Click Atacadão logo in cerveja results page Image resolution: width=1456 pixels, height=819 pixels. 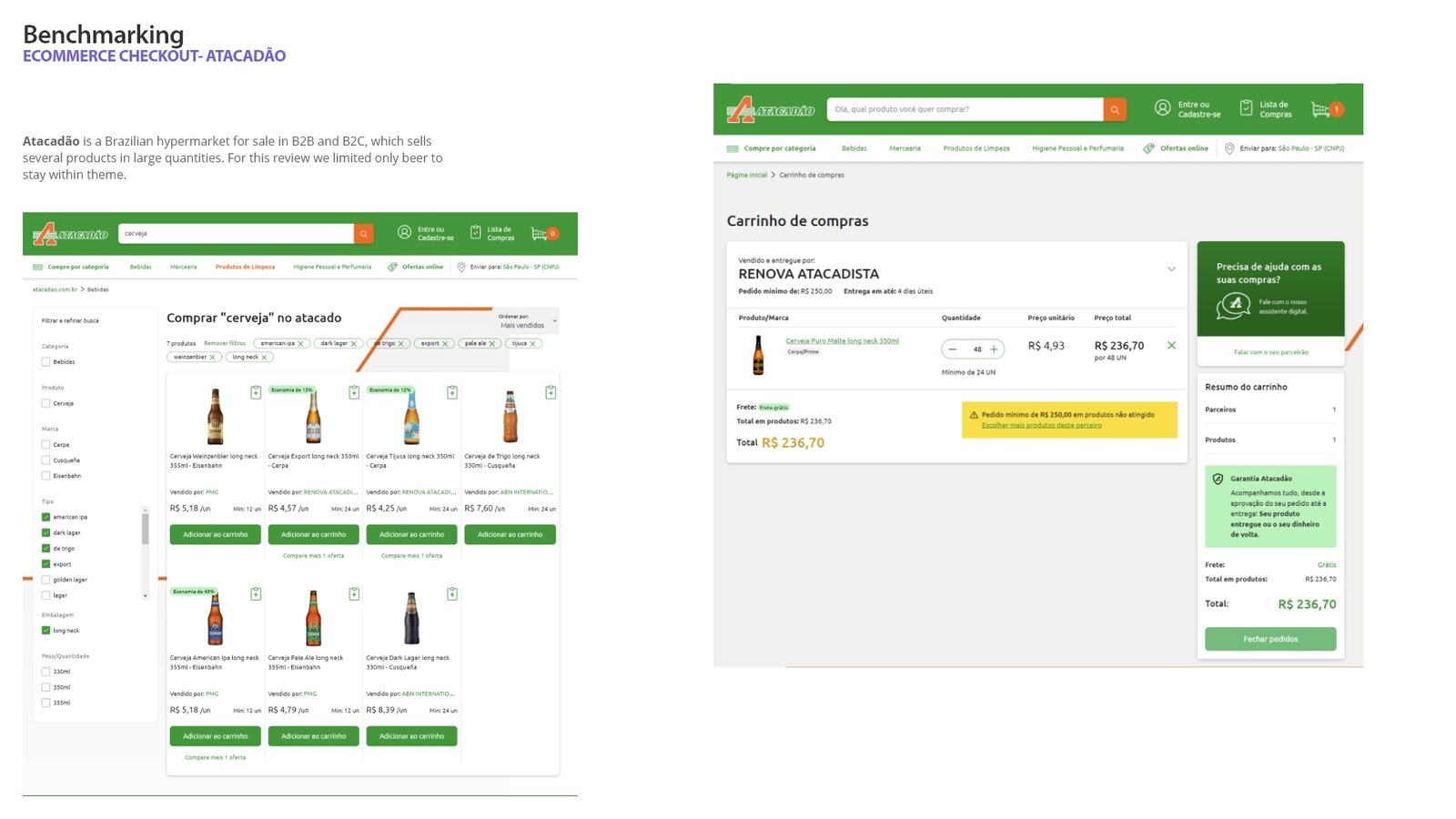pos(70,234)
